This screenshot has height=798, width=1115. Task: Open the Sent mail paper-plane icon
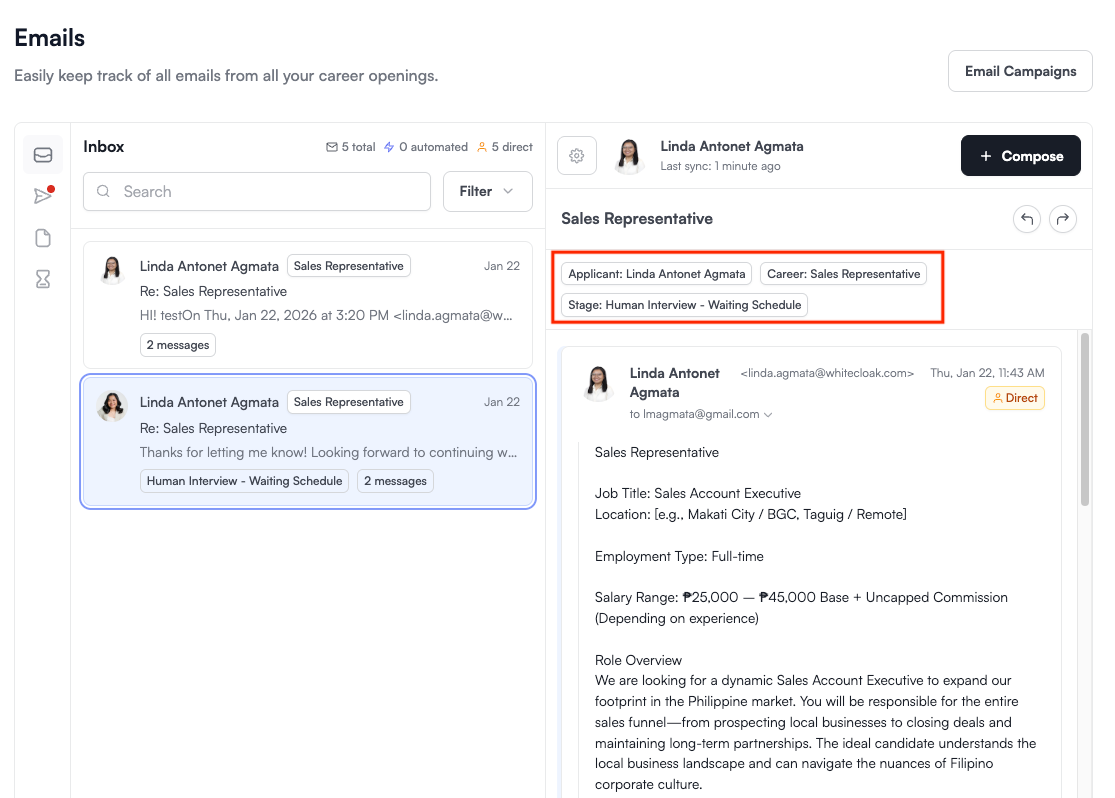coord(43,196)
